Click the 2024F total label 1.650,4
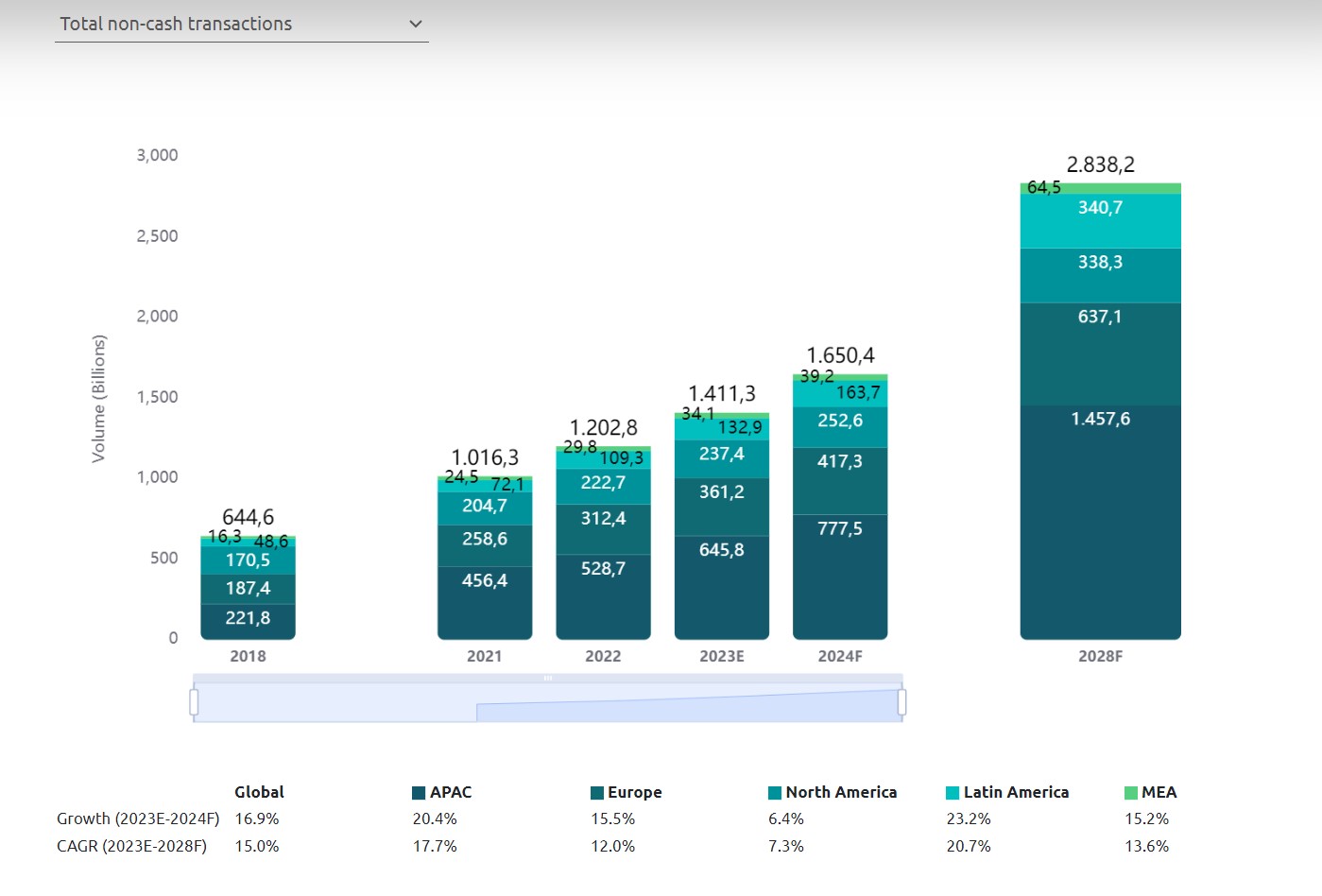 click(x=840, y=355)
